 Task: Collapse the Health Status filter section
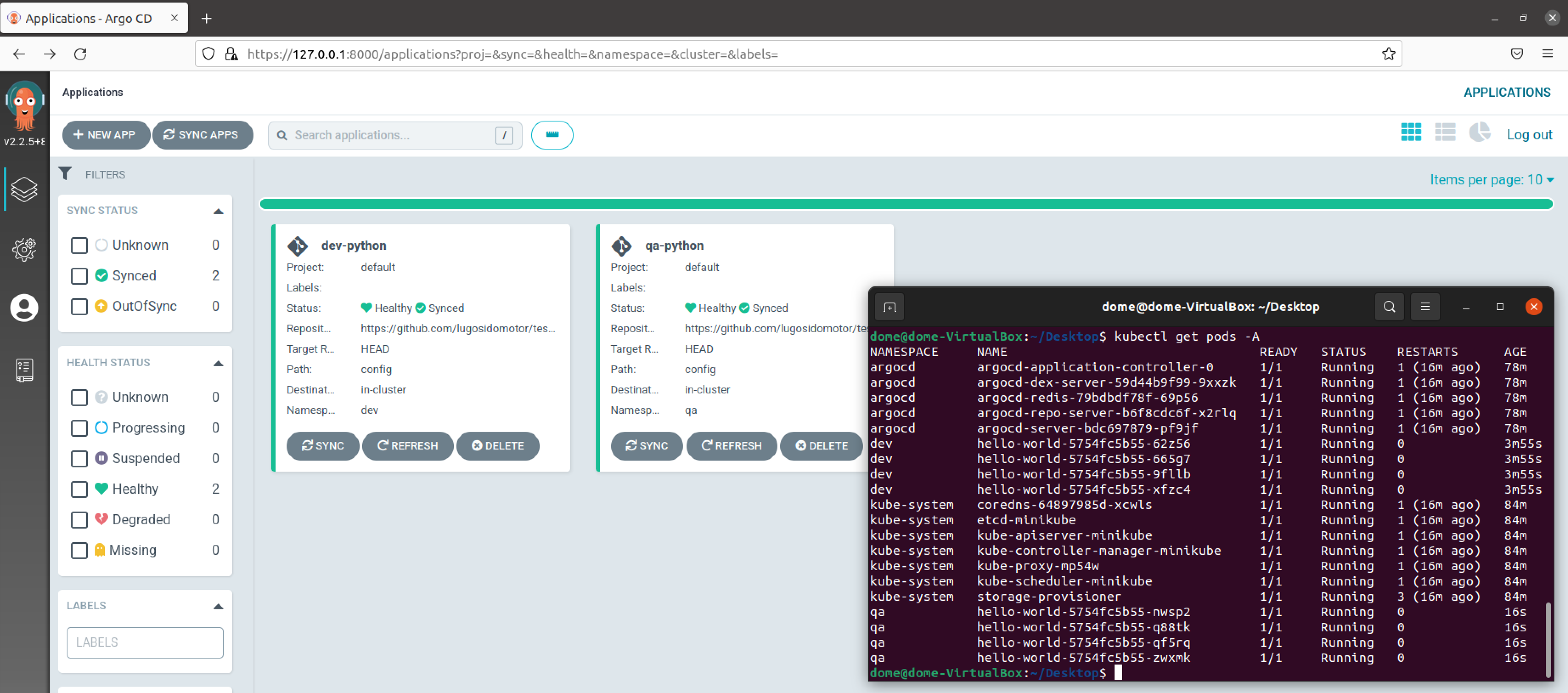click(218, 364)
